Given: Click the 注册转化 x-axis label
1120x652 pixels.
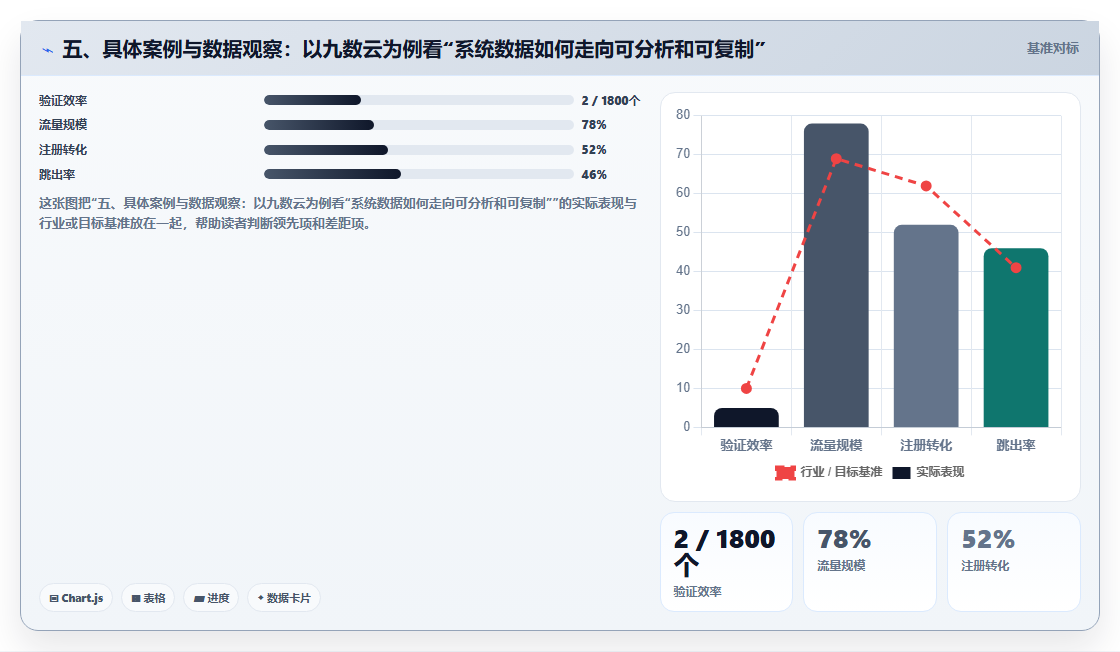Looking at the screenshot, I should pyautogui.click(x=926, y=446).
